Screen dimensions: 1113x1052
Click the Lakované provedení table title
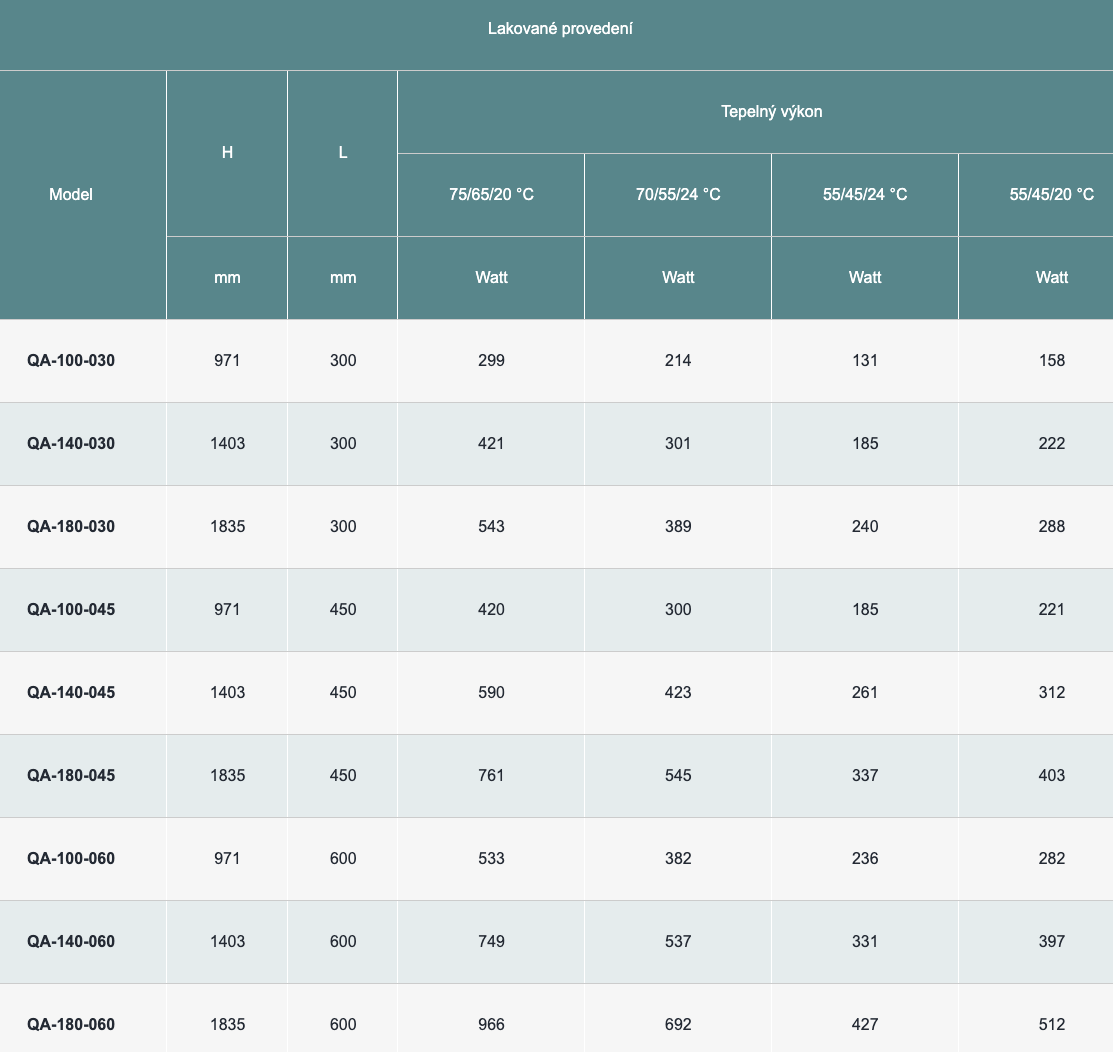pos(560,29)
